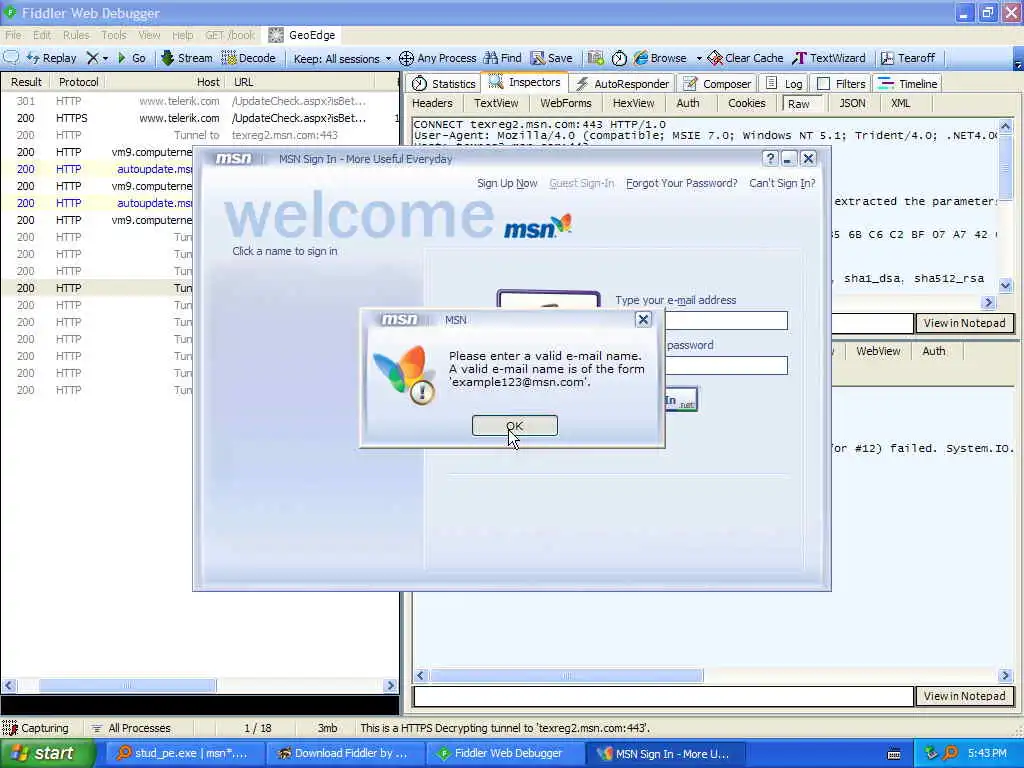The height and width of the screenshot is (768, 1024).
Task: Open the TextWizard tool
Action: coord(829,58)
